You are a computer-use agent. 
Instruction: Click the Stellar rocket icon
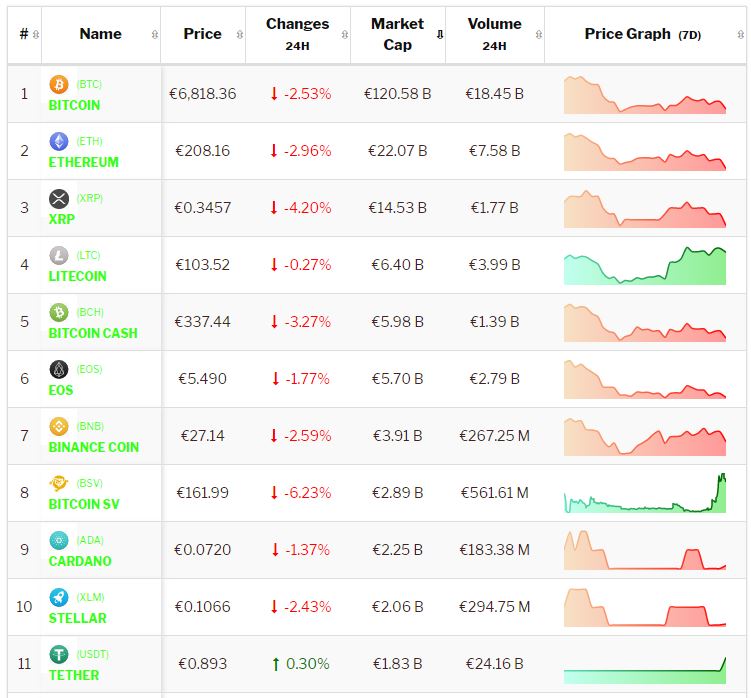click(58, 598)
